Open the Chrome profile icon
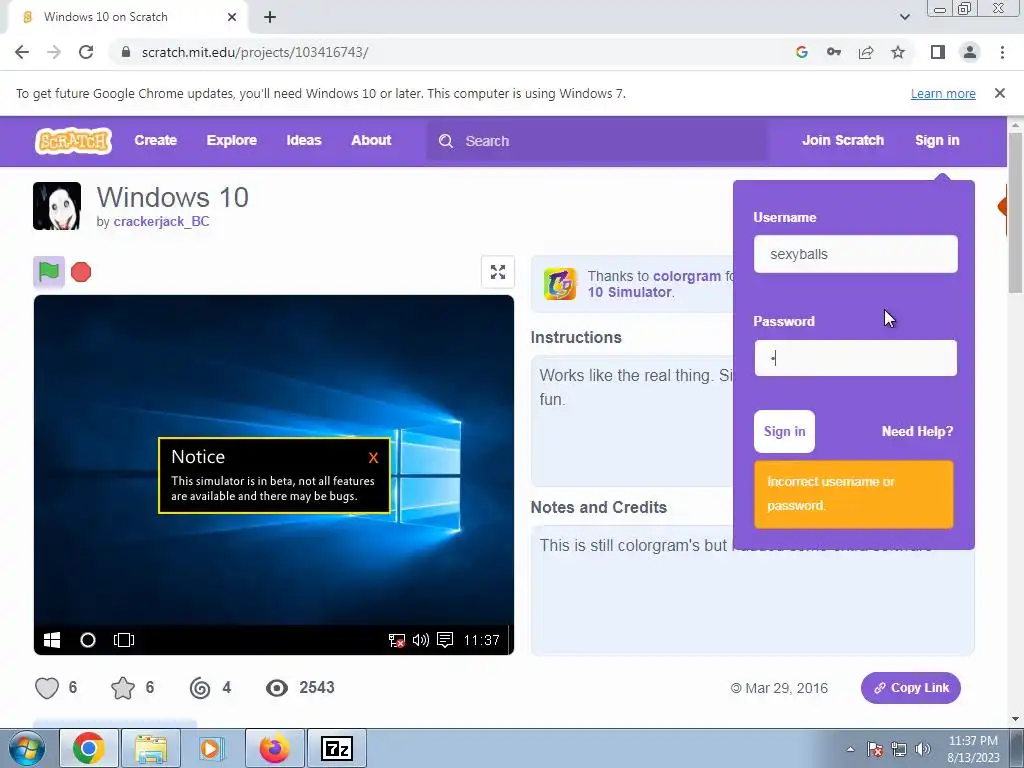This screenshot has width=1024, height=768. (970, 52)
